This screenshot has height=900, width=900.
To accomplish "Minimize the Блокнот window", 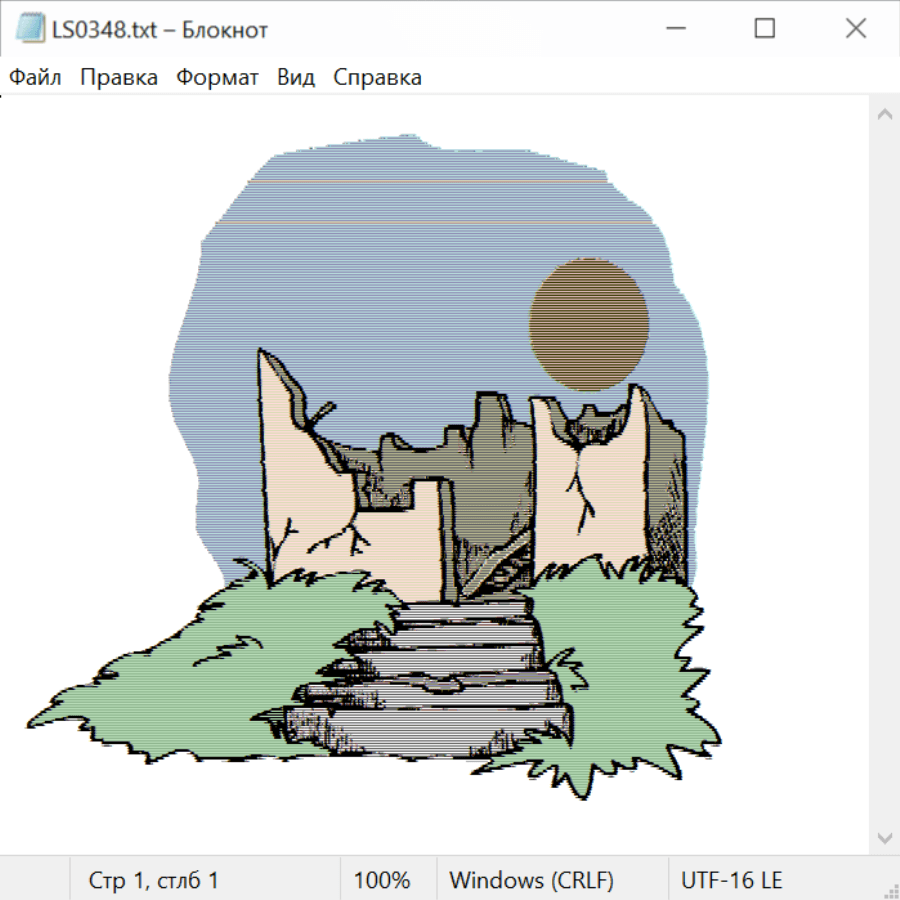I will [673, 29].
